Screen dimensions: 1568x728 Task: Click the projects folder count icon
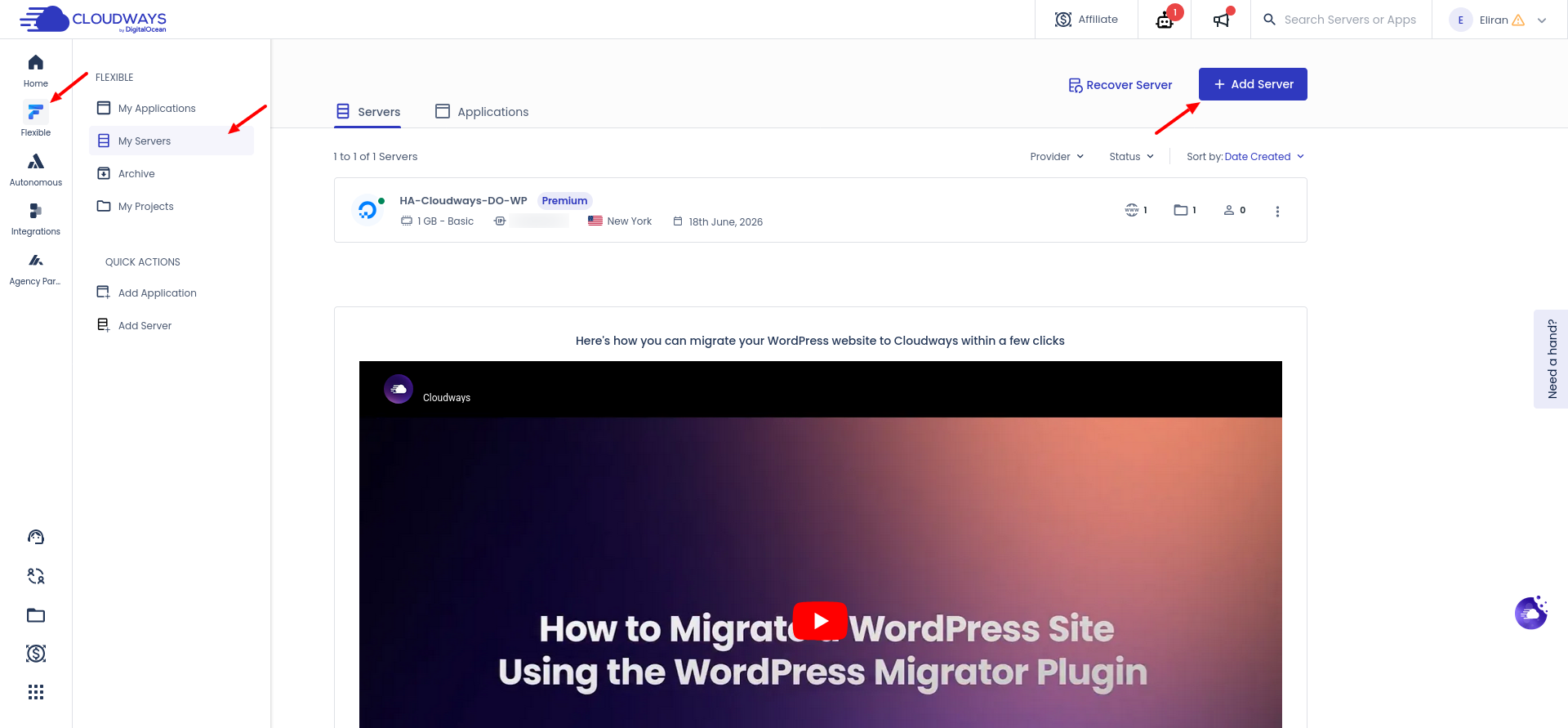click(1181, 210)
